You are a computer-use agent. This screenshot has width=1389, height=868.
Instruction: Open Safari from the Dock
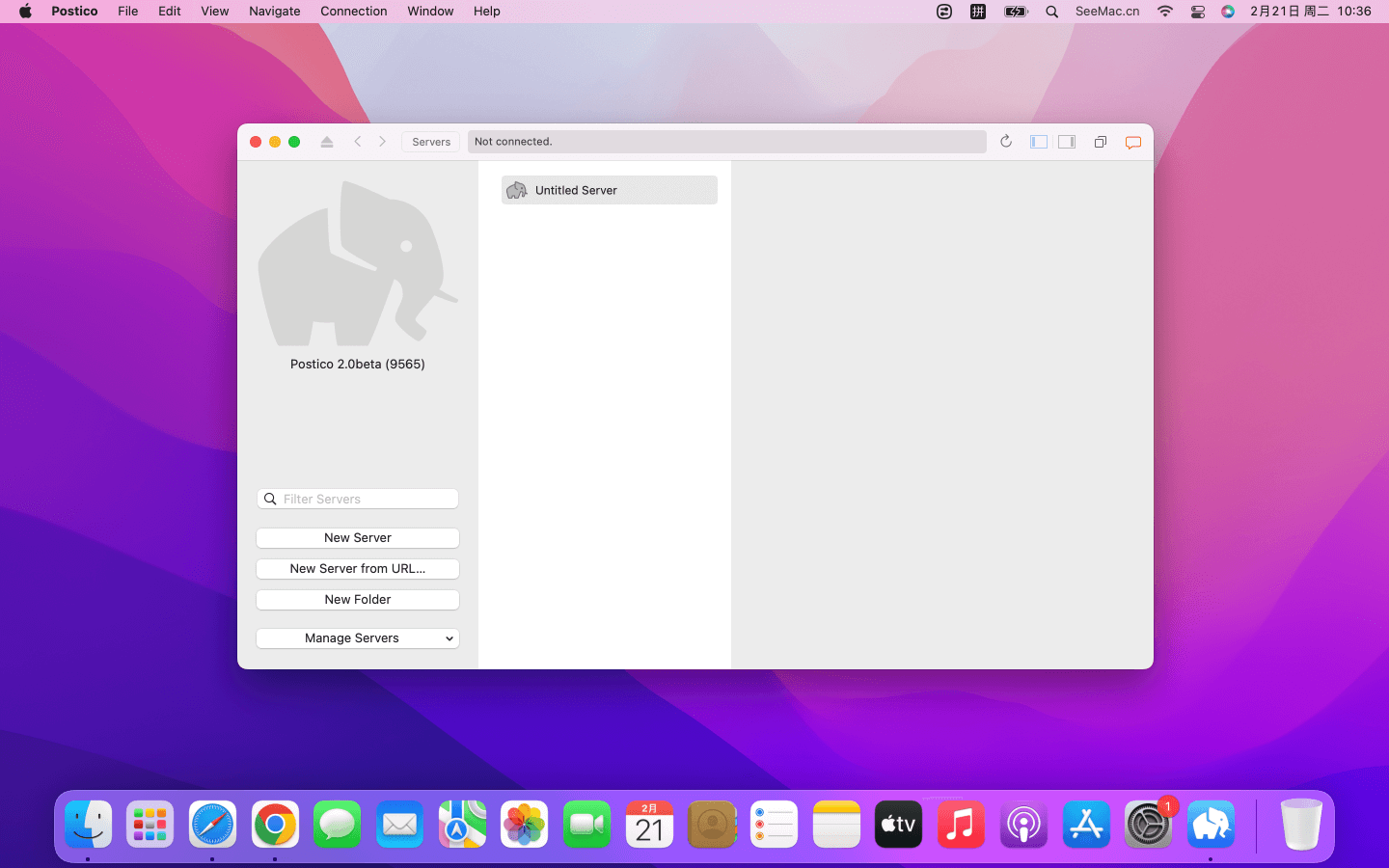point(212,825)
